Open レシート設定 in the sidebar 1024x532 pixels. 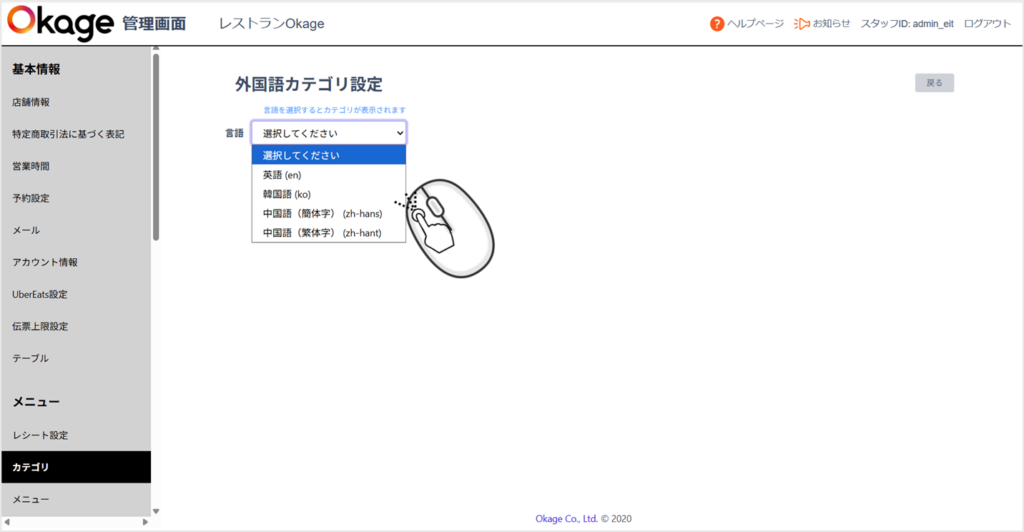click(x=40, y=435)
